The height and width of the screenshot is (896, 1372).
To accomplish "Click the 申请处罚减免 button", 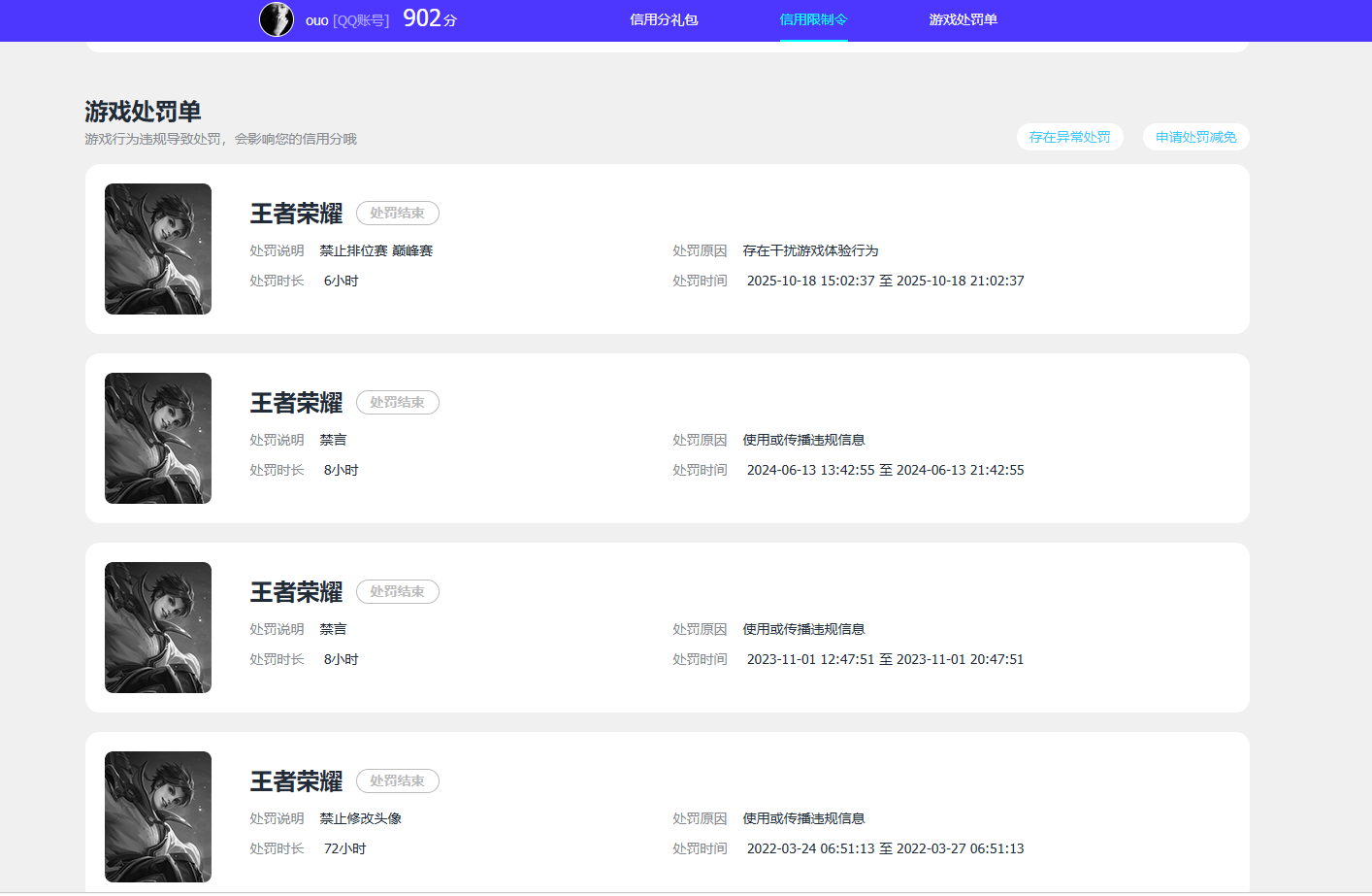I will pos(1196,137).
